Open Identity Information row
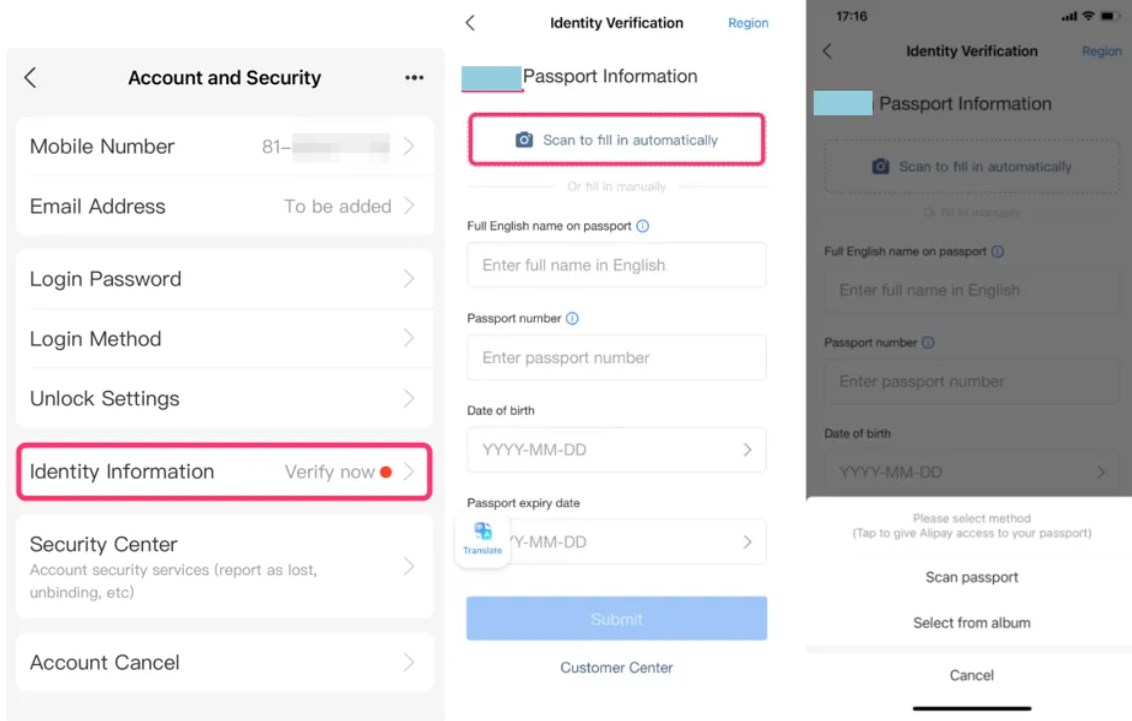Viewport: 1132px width, 721px height. [x=225, y=472]
